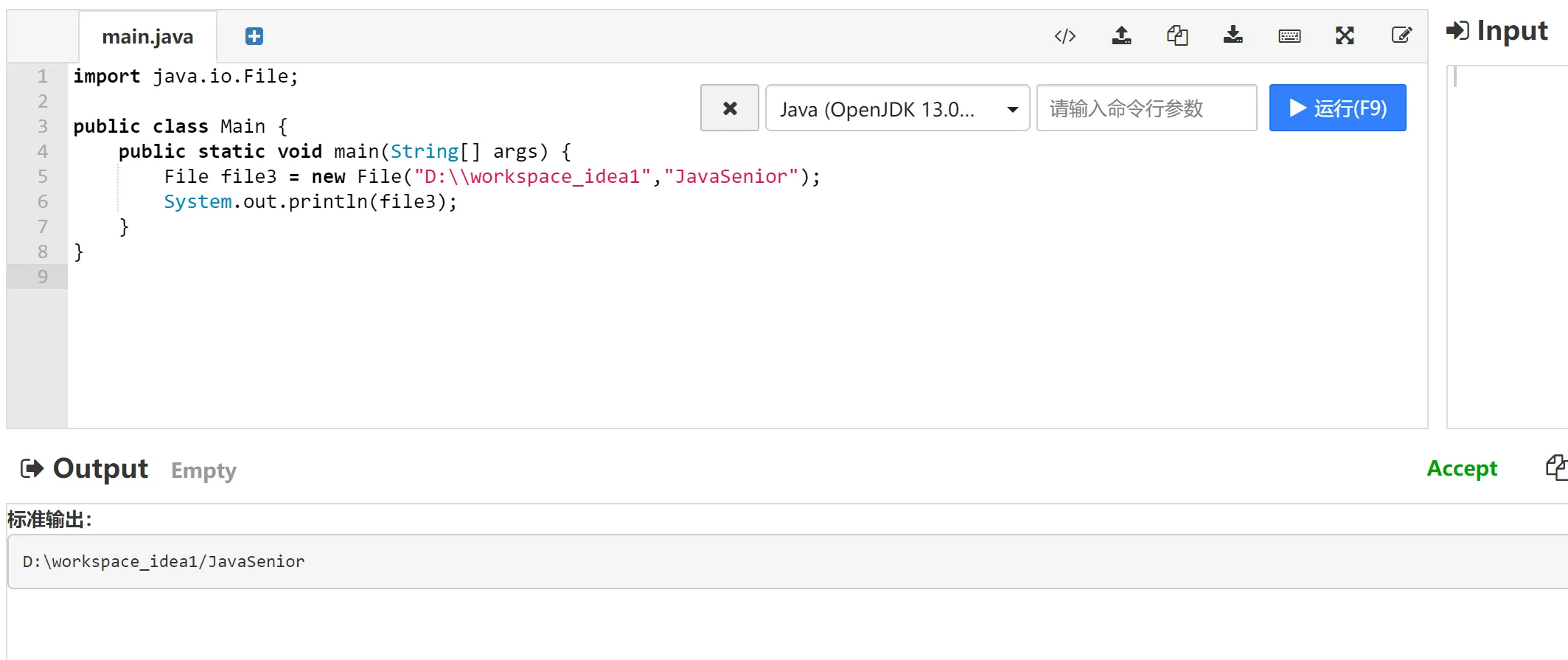This screenshot has height=660, width=1568.
Task: Click inside the Input text area
Action: coord(1508,243)
